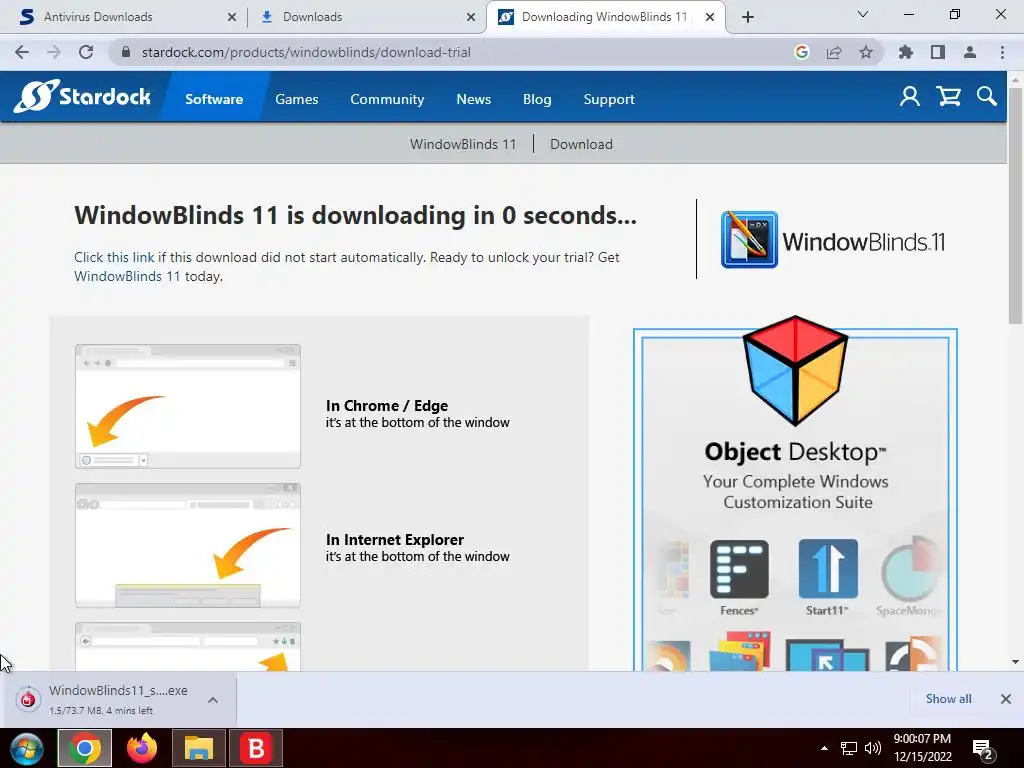Open the network tray icon
This screenshot has width=1024, height=768.
(848, 748)
